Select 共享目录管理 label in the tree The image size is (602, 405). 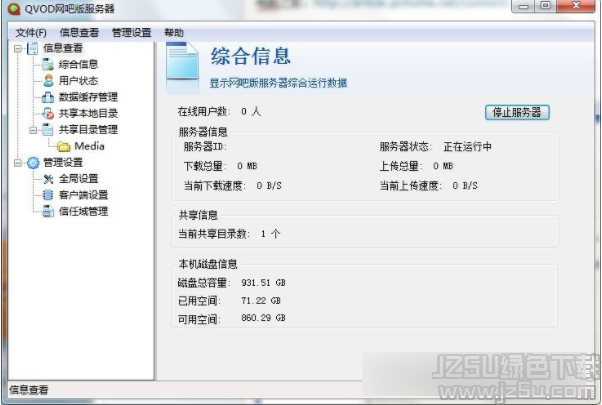[88, 130]
